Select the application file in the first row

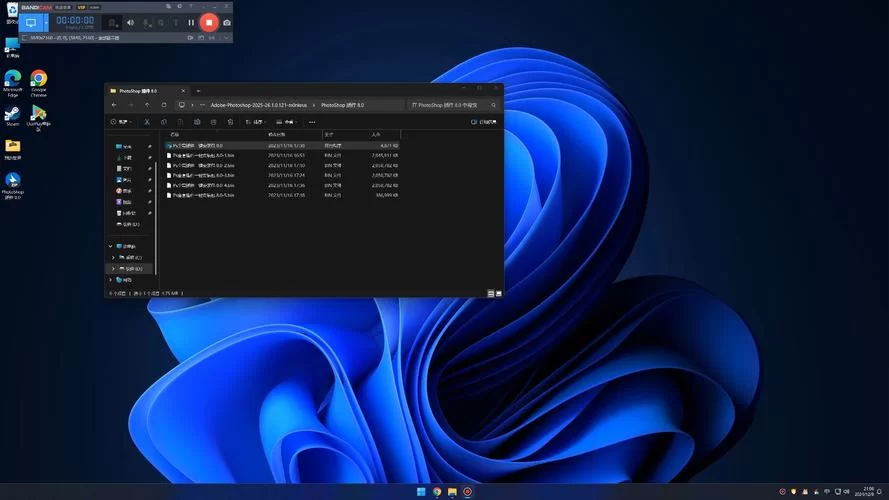[282, 146]
